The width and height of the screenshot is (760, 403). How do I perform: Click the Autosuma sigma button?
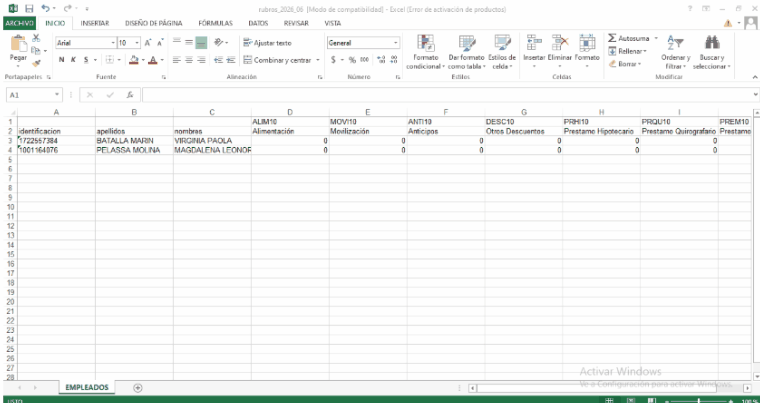tap(629, 38)
